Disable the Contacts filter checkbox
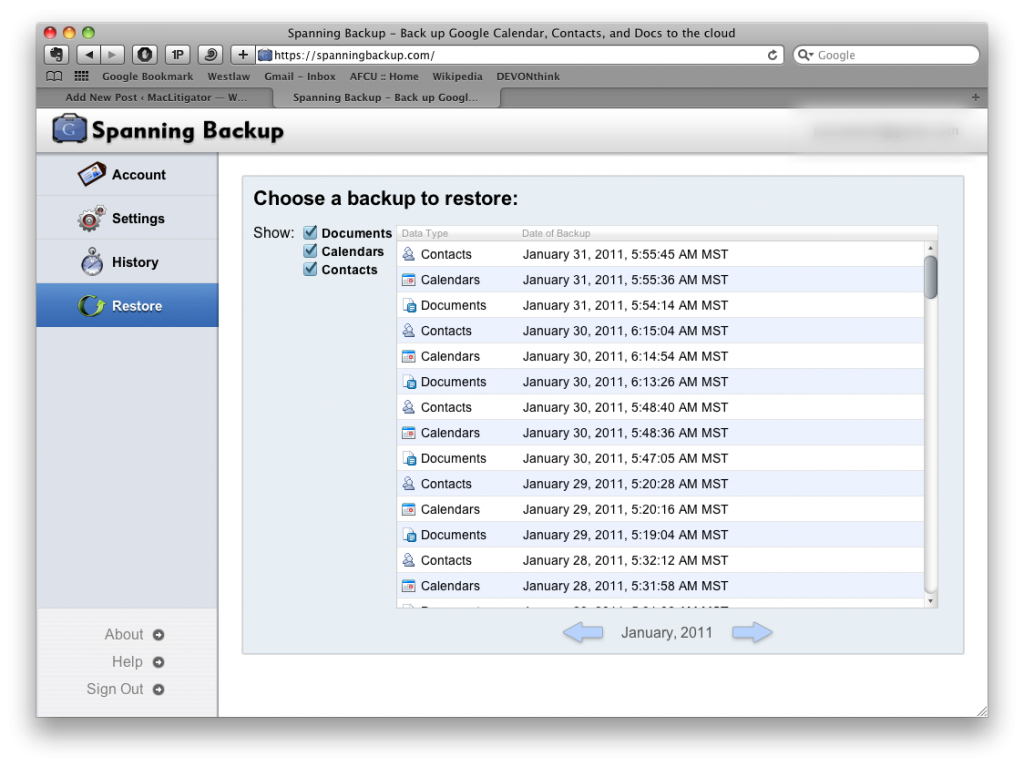Image resolution: width=1024 pixels, height=767 pixels. (310, 269)
